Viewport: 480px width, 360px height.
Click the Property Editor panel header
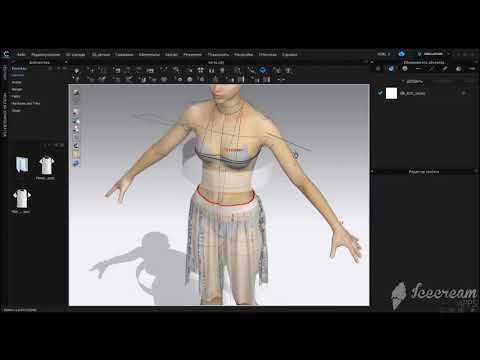(x=424, y=172)
